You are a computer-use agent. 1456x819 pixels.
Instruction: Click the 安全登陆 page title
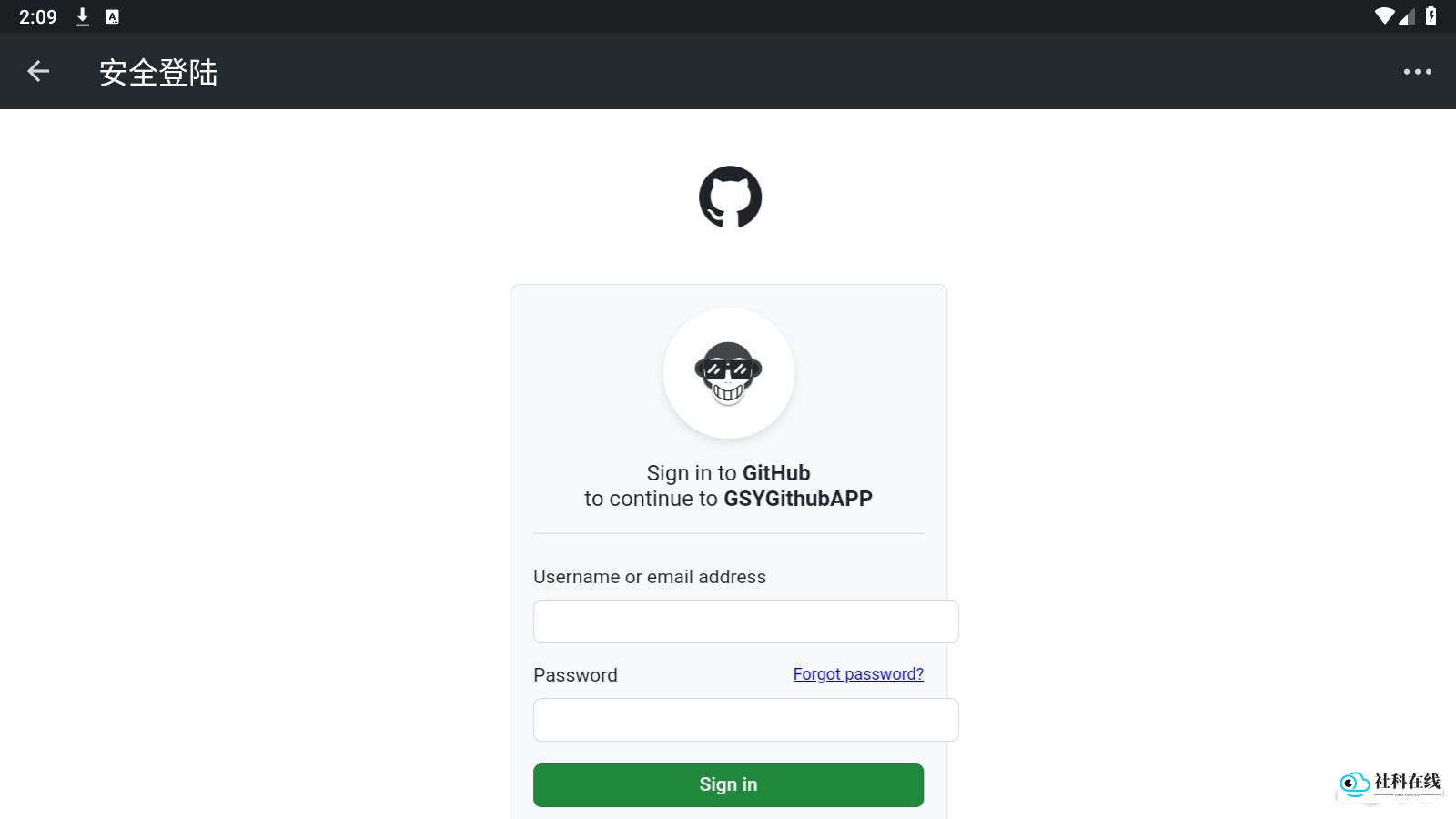[158, 72]
